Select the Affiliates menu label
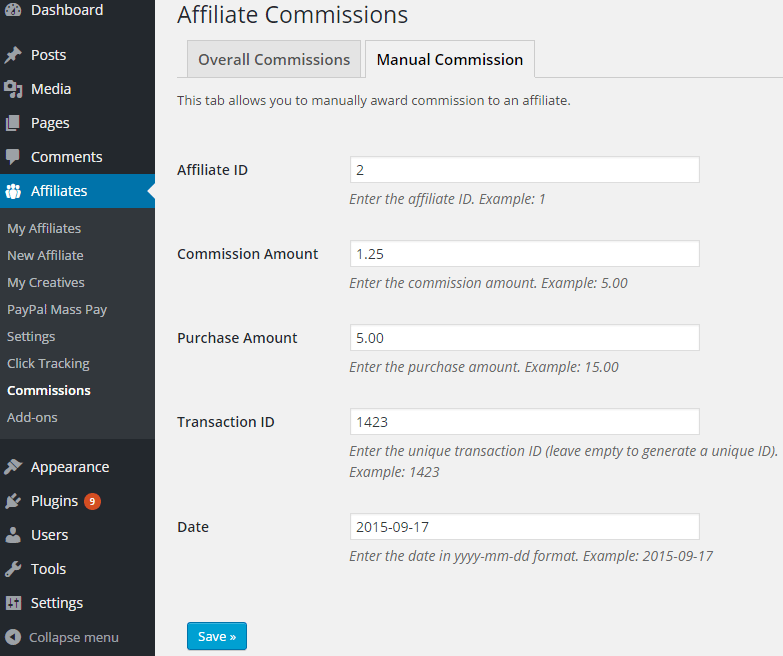The width and height of the screenshot is (783, 656). point(59,191)
